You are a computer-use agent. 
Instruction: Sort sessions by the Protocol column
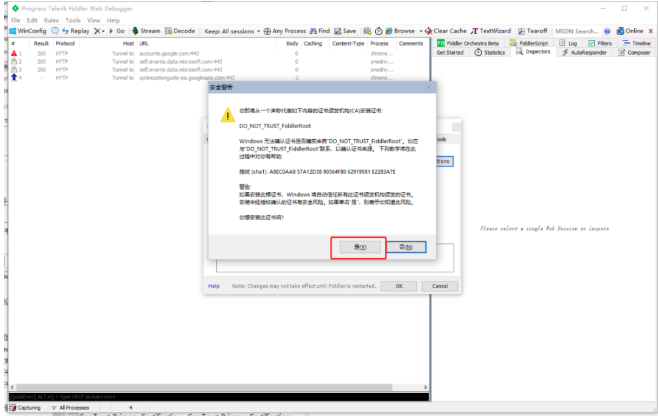click(65, 43)
